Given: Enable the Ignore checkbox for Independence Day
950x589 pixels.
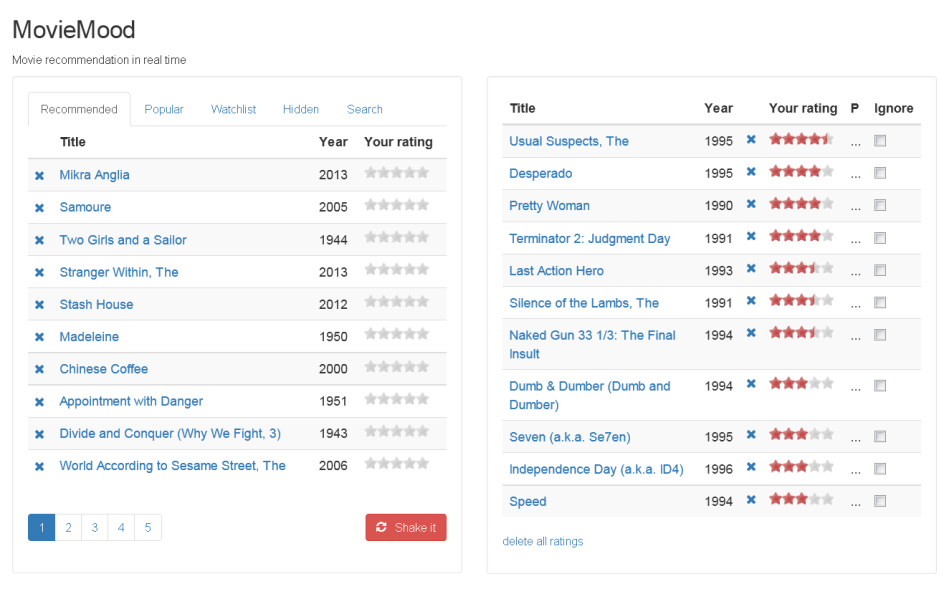Looking at the screenshot, I should point(880,468).
